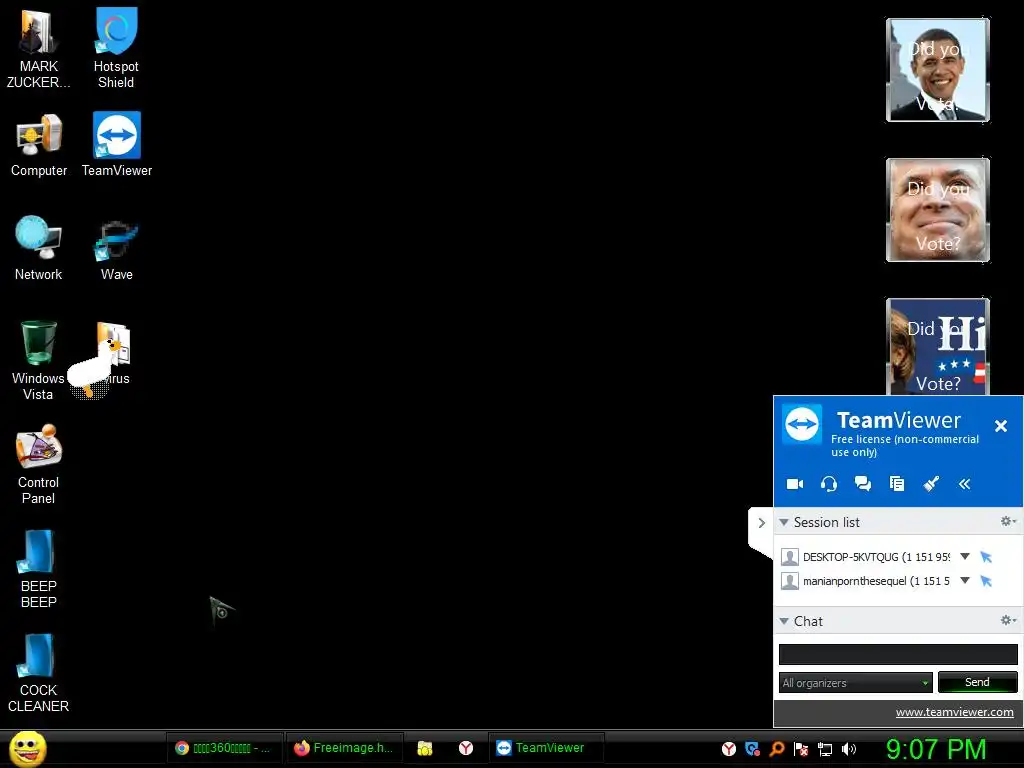Image resolution: width=1024 pixels, height=768 pixels.
Task: Open the Windows Vista recycle bin icon
Action: click(38, 359)
